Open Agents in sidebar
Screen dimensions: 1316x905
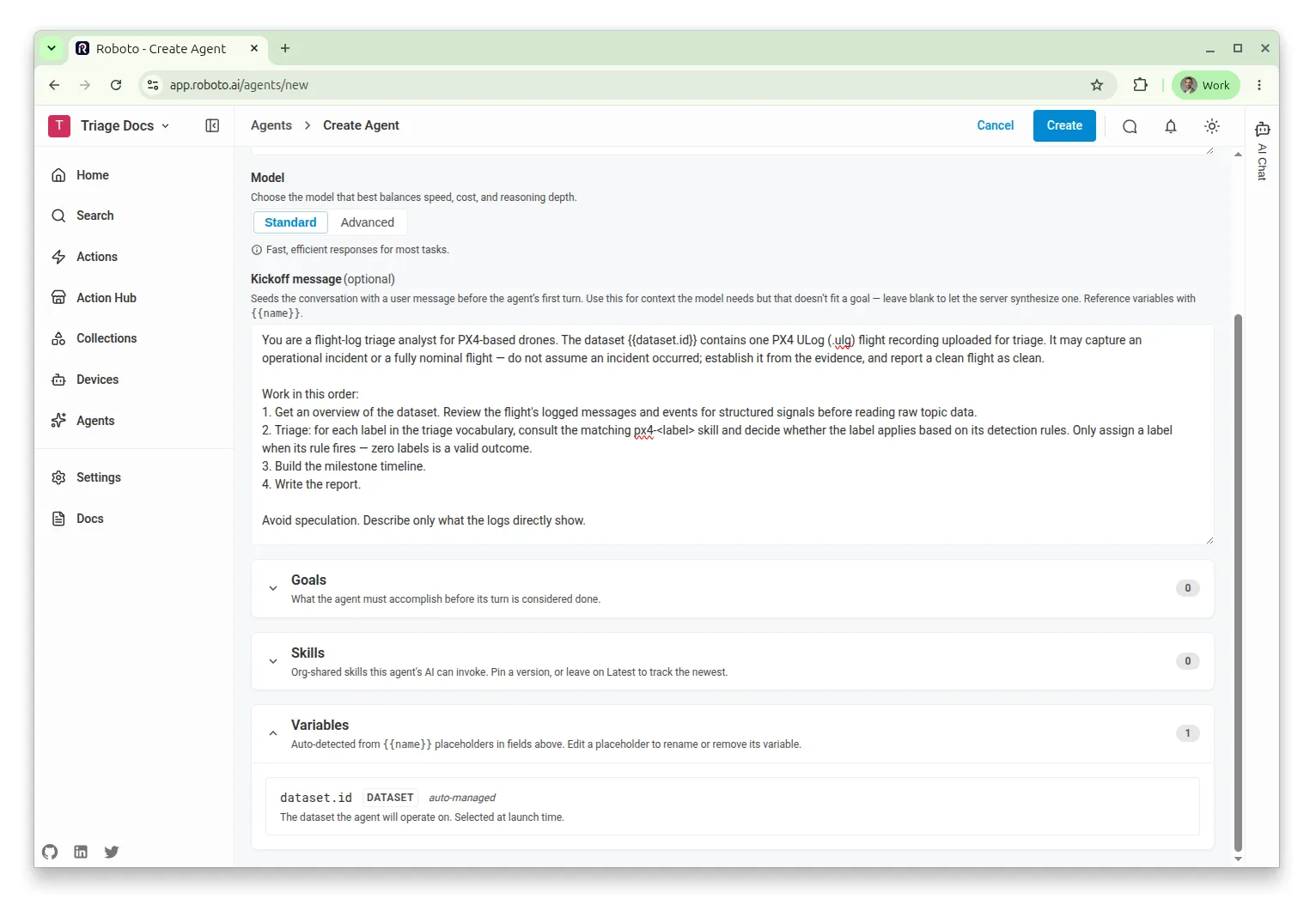tap(94, 421)
